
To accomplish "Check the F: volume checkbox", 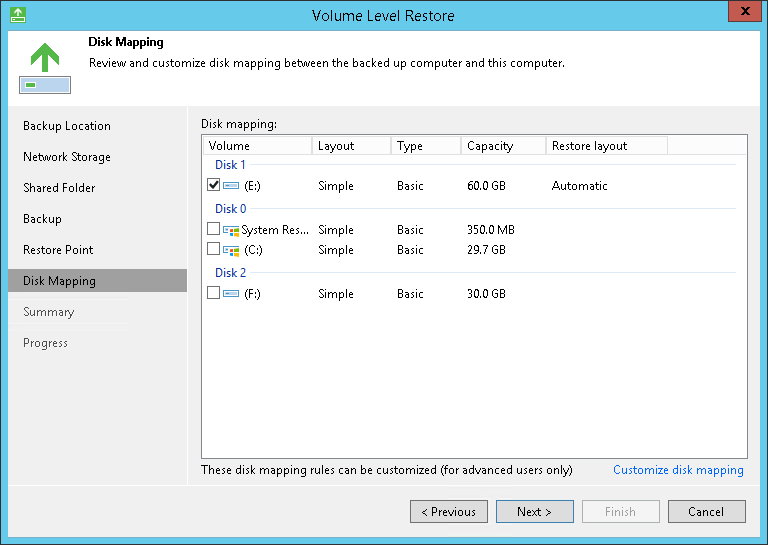I will [213, 294].
